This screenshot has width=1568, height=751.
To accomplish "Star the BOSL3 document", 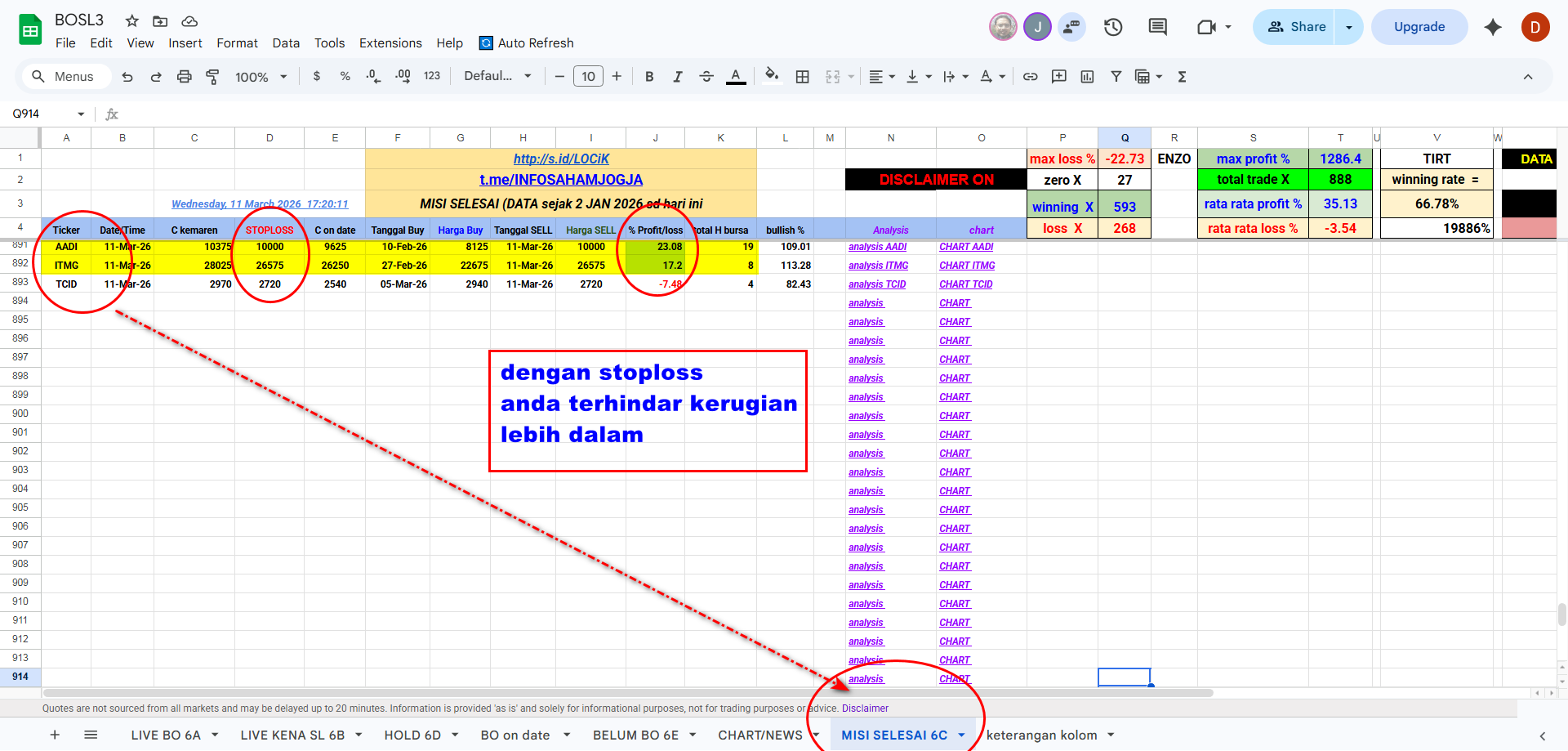I will 131,20.
